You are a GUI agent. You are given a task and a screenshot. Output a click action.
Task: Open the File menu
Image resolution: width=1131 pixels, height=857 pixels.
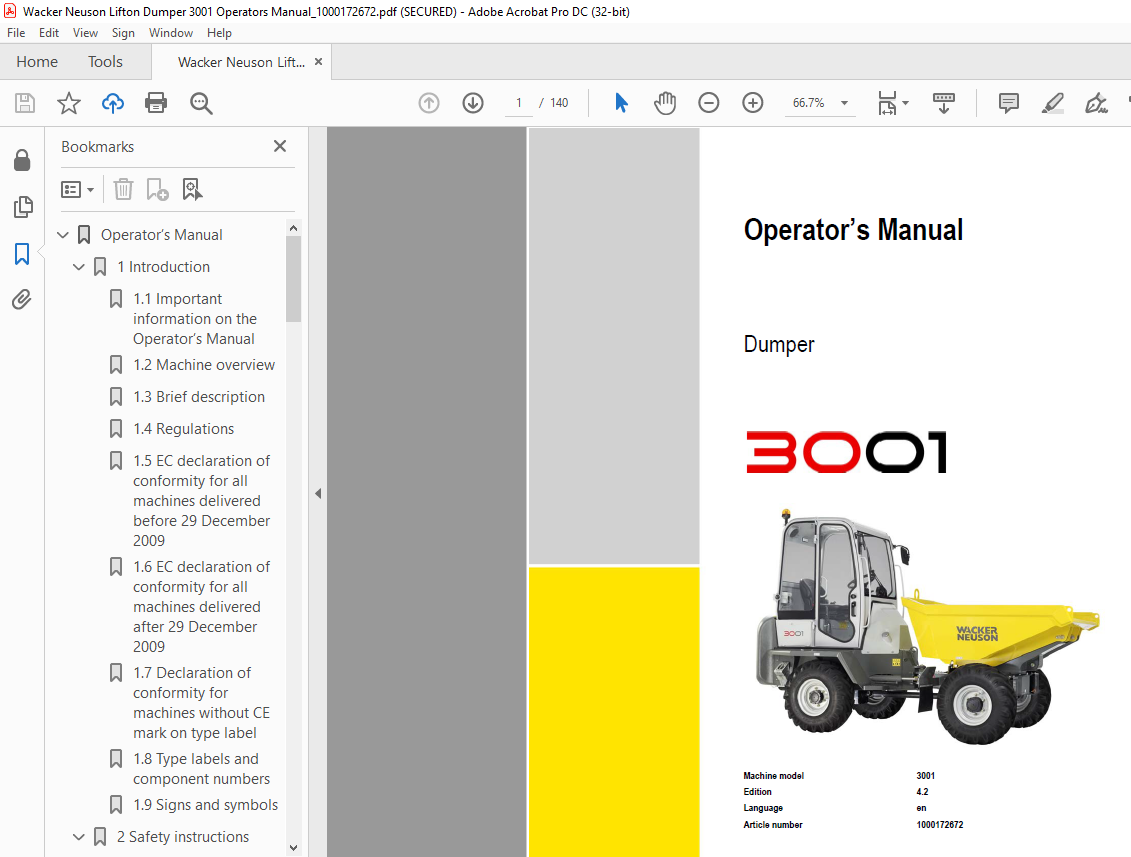click(16, 32)
